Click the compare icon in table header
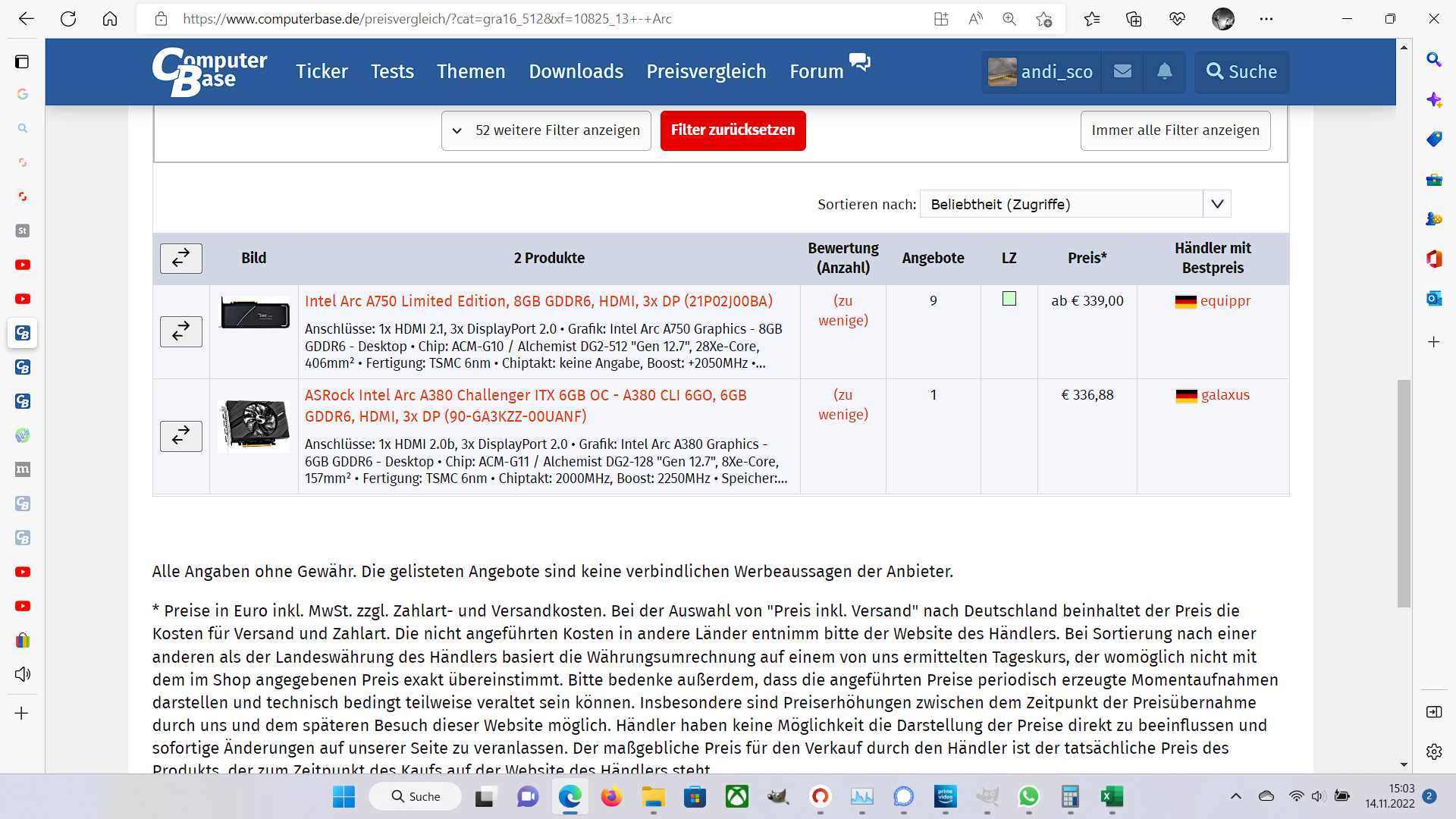The height and width of the screenshot is (819, 1456). click(180, 259)
